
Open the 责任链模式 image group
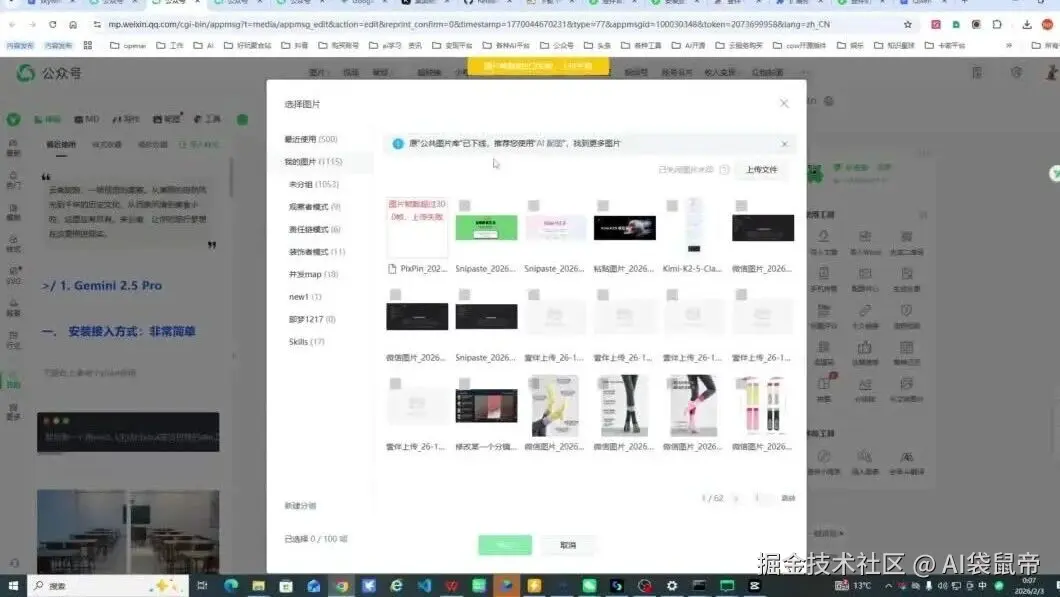point(314,229)
